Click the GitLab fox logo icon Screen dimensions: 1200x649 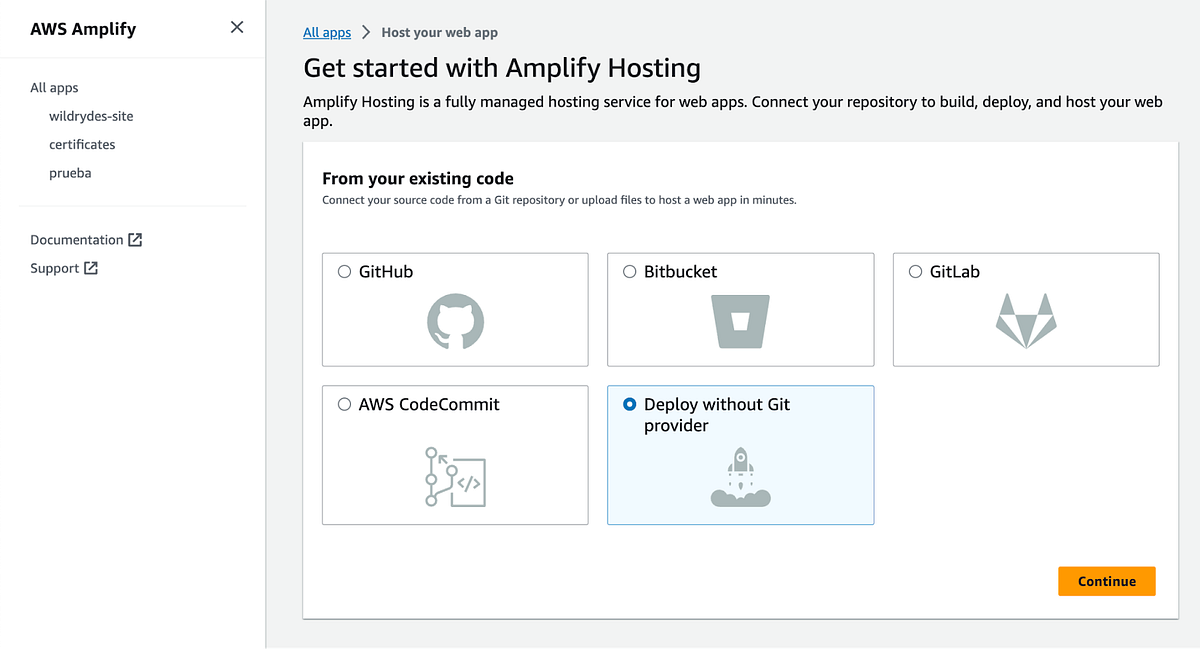[1026, 320]
